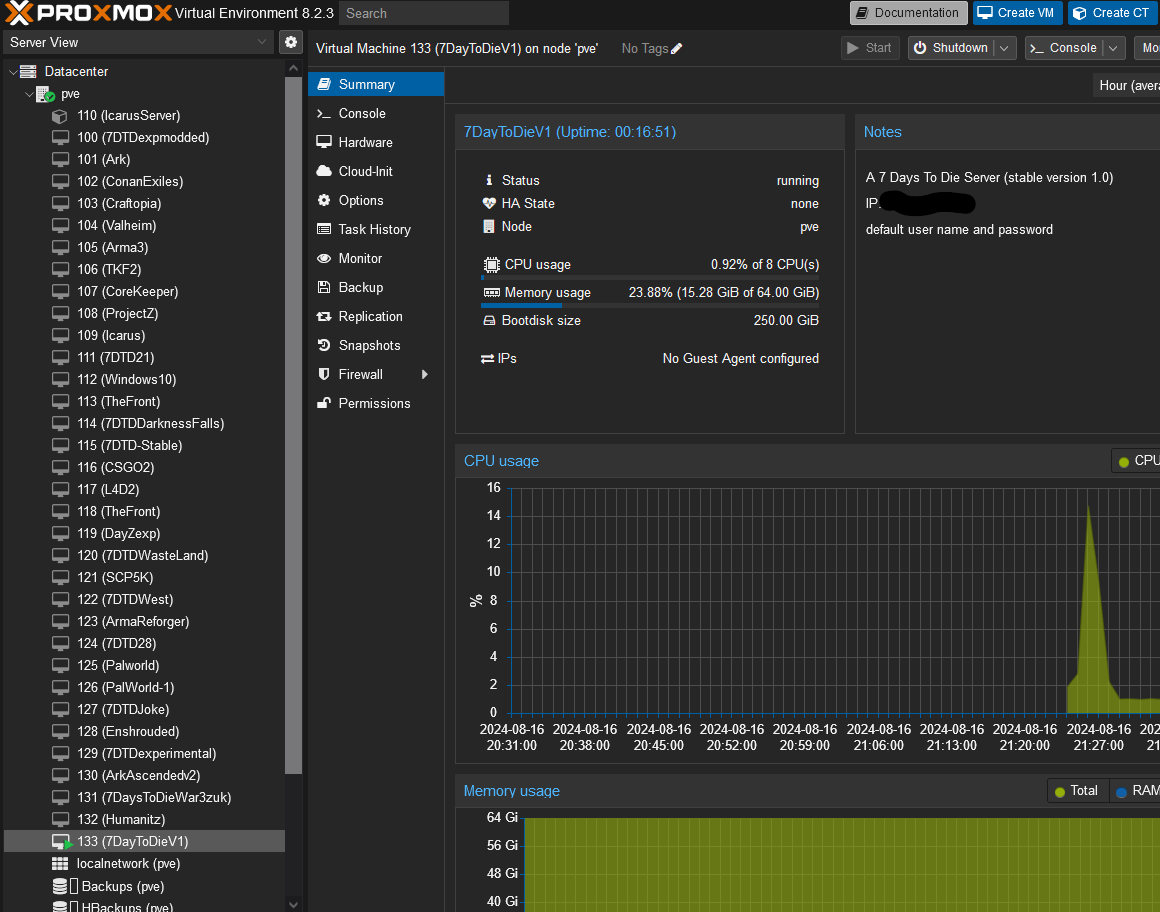Image resolution: width=1160 pixels, height=912 pixels.
Task: Click the Snapshots history icon
Action: pyautogui.click(x=324, y=345)
